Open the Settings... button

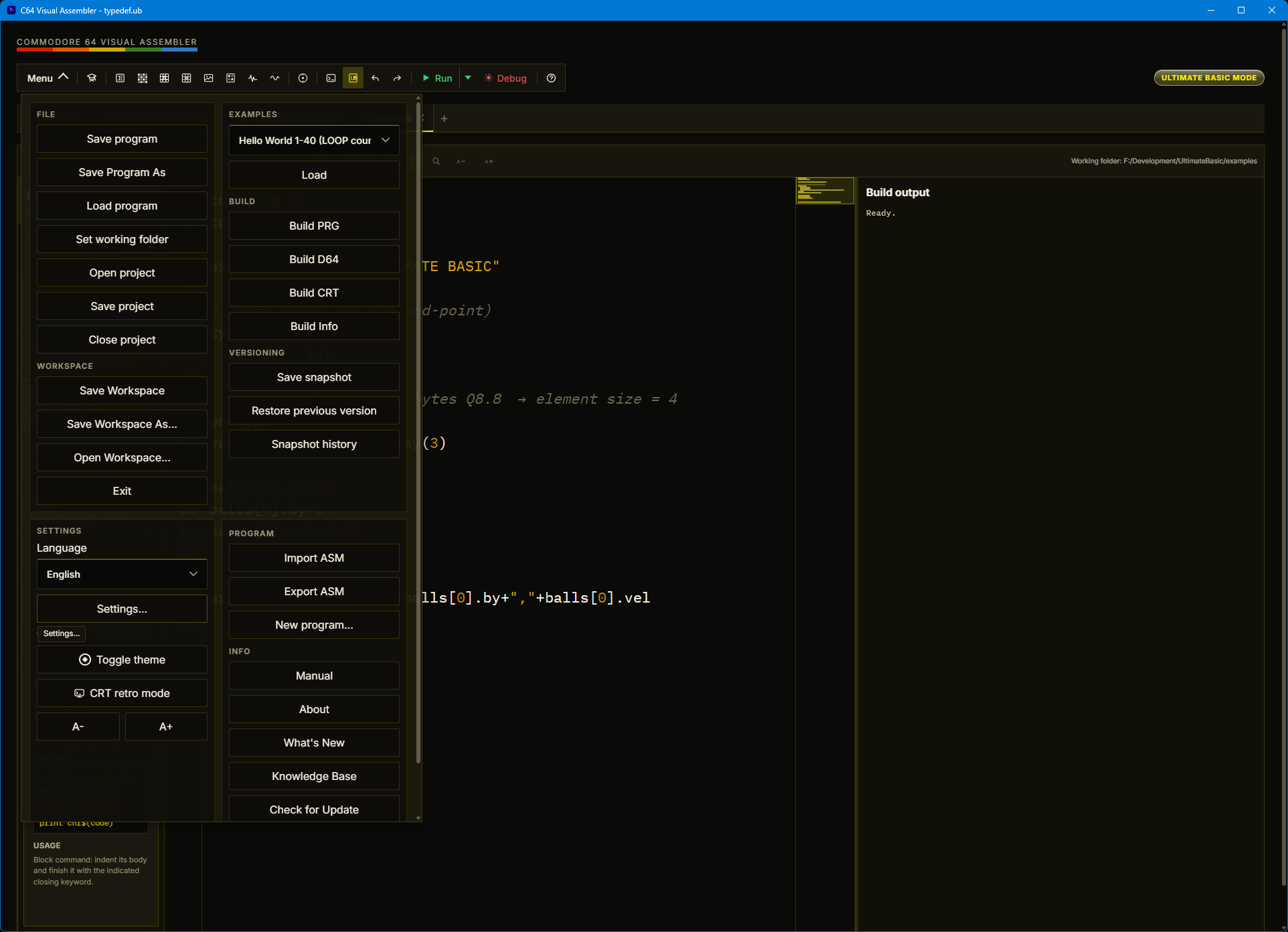point(122,609)
